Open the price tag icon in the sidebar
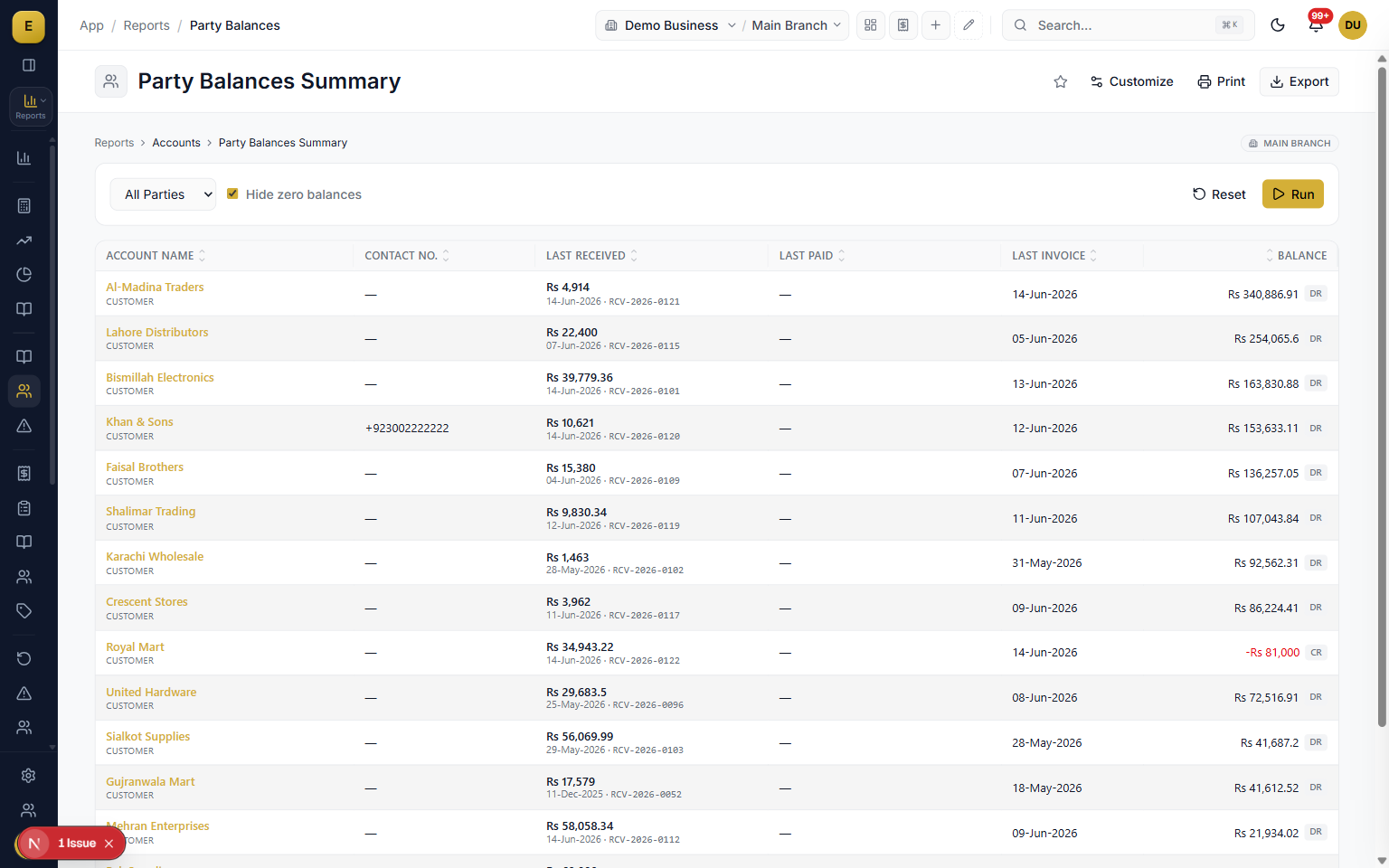 pos(24,611)
